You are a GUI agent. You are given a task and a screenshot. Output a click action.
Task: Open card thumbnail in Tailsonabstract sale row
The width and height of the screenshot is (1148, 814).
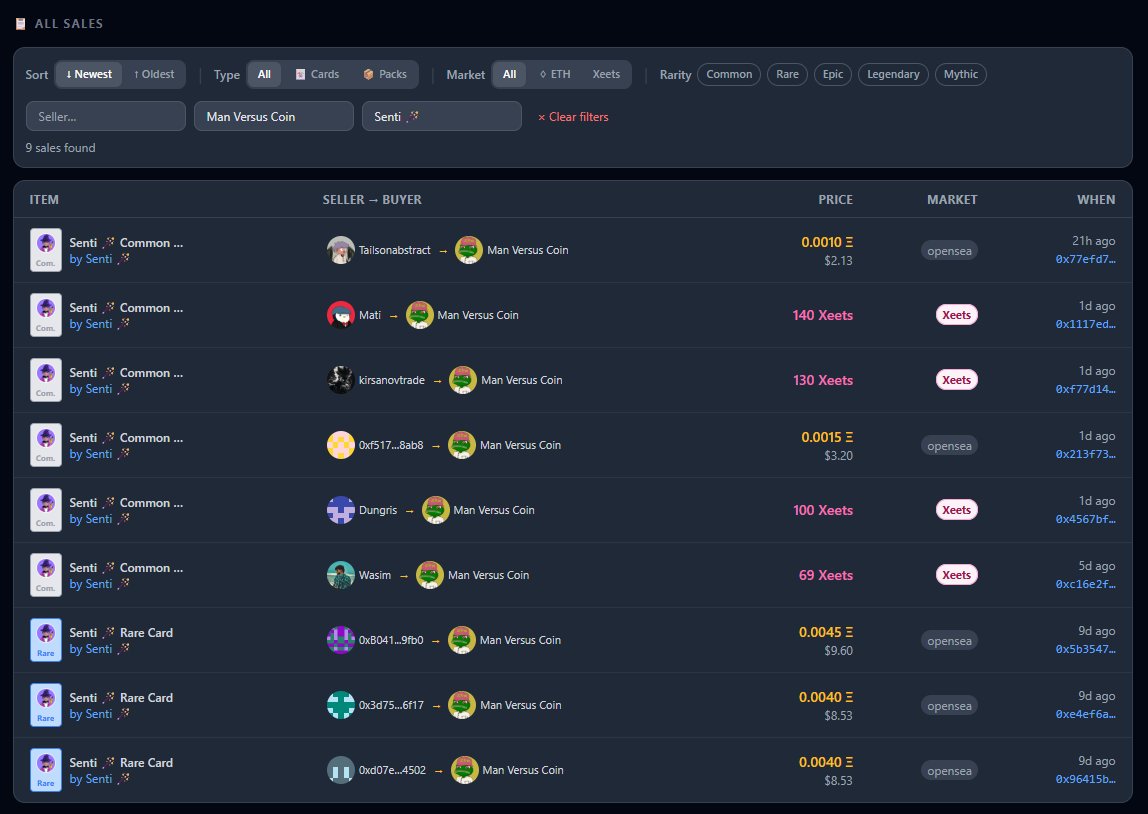[45, 250]
